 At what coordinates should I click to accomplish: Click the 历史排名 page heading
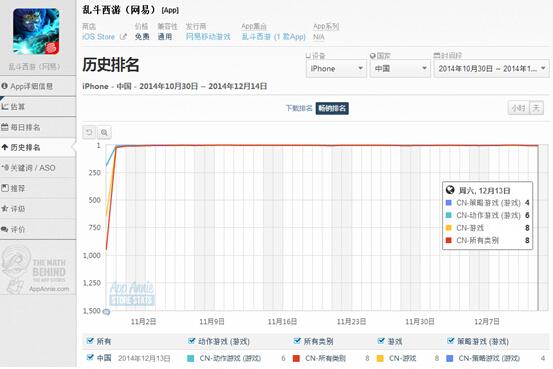coord(111,65)
